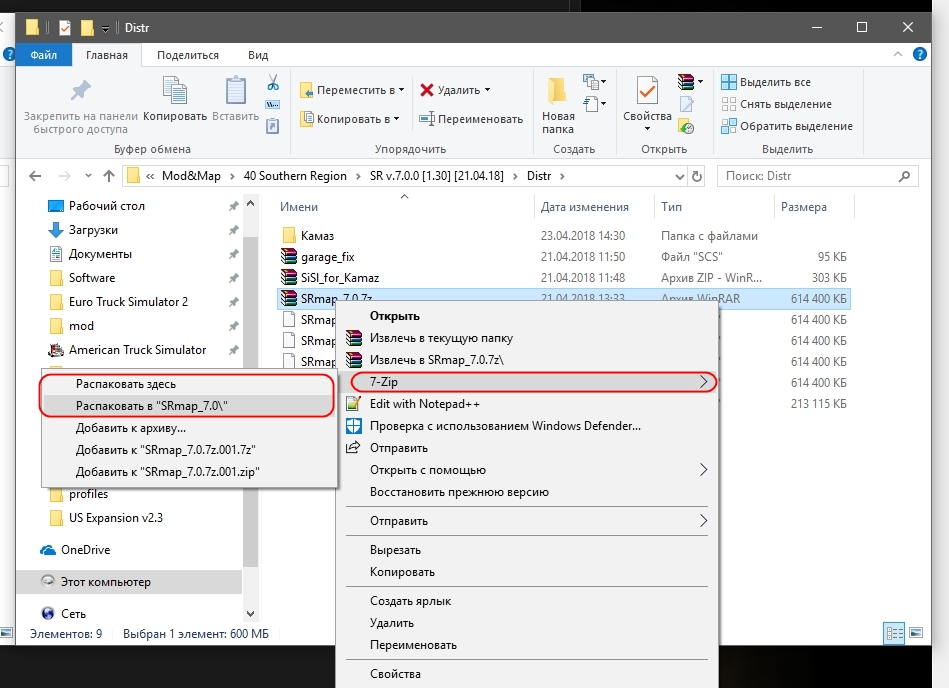
Task: Click the Back arrow navigation button
Action: coord(35,176)
